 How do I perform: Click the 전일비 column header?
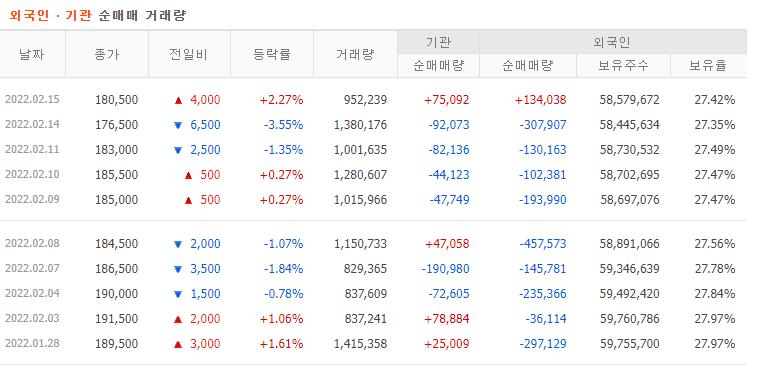(x=189, y=55)
